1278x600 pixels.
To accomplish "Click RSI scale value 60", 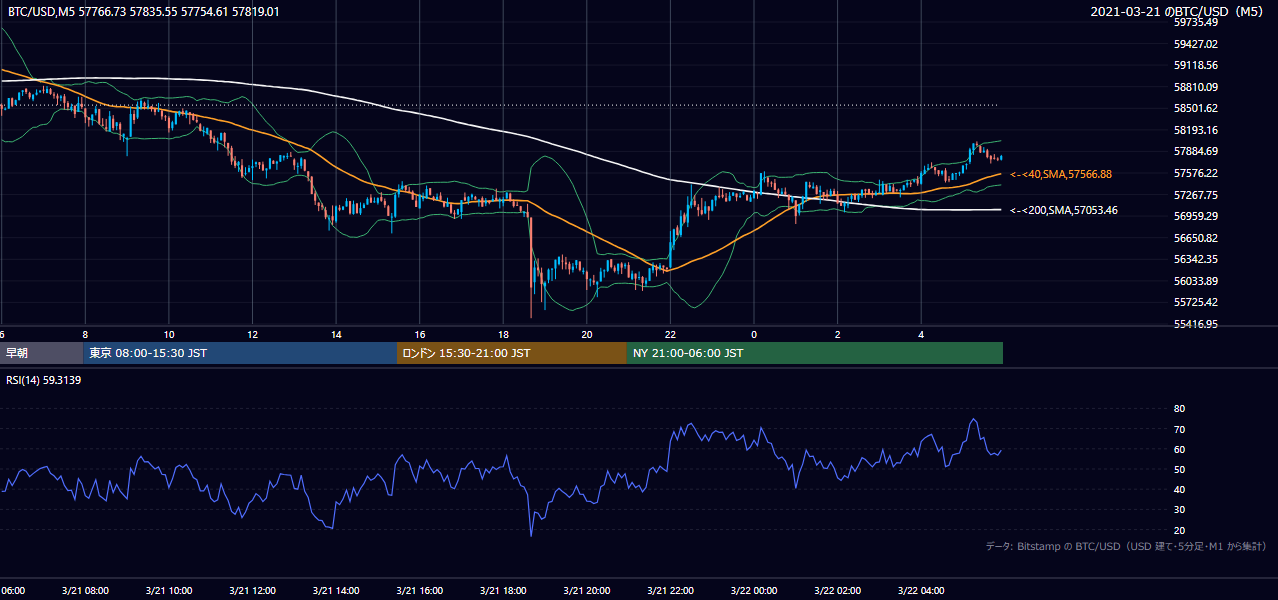I will pos(1179,449).
